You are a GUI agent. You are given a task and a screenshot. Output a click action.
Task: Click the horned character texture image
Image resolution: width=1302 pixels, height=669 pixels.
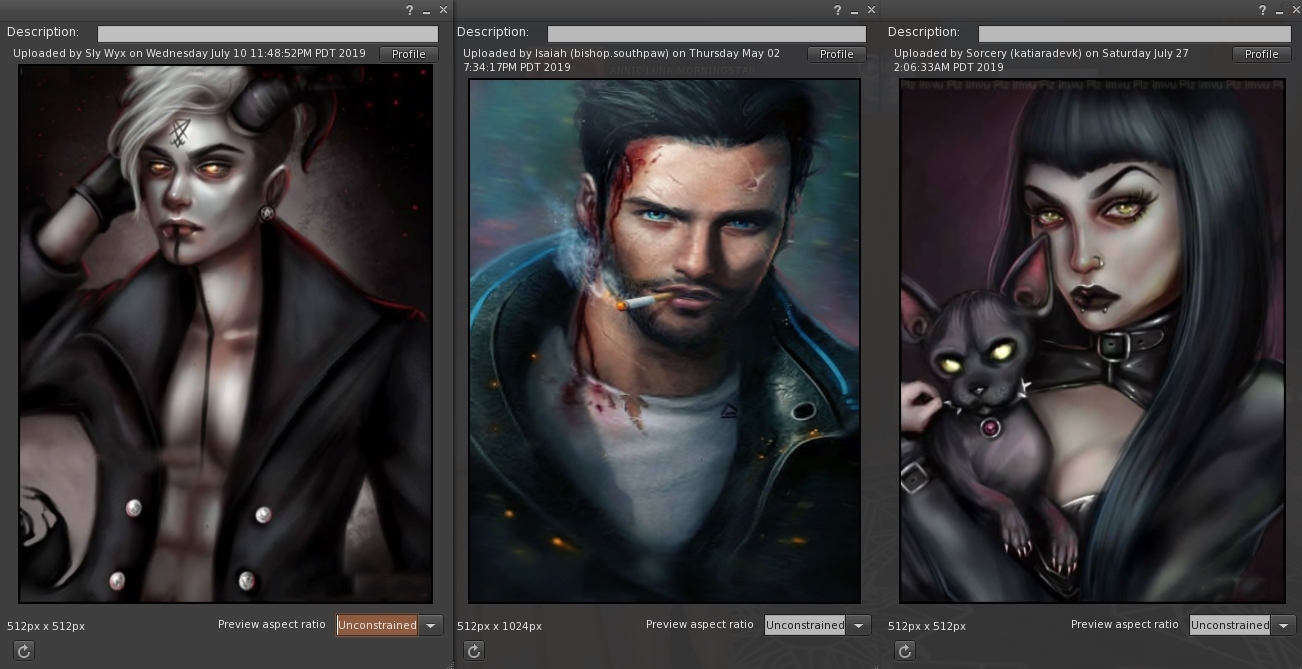pyautogui.click(x=226, y=334)
